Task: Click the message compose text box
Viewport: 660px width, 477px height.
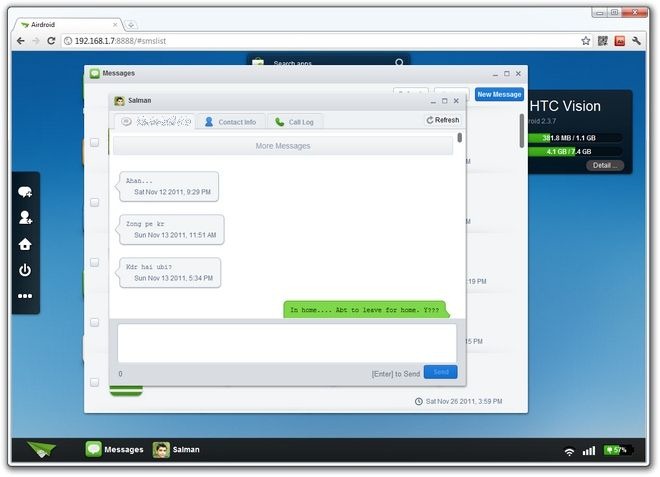Action: (287, 343)
